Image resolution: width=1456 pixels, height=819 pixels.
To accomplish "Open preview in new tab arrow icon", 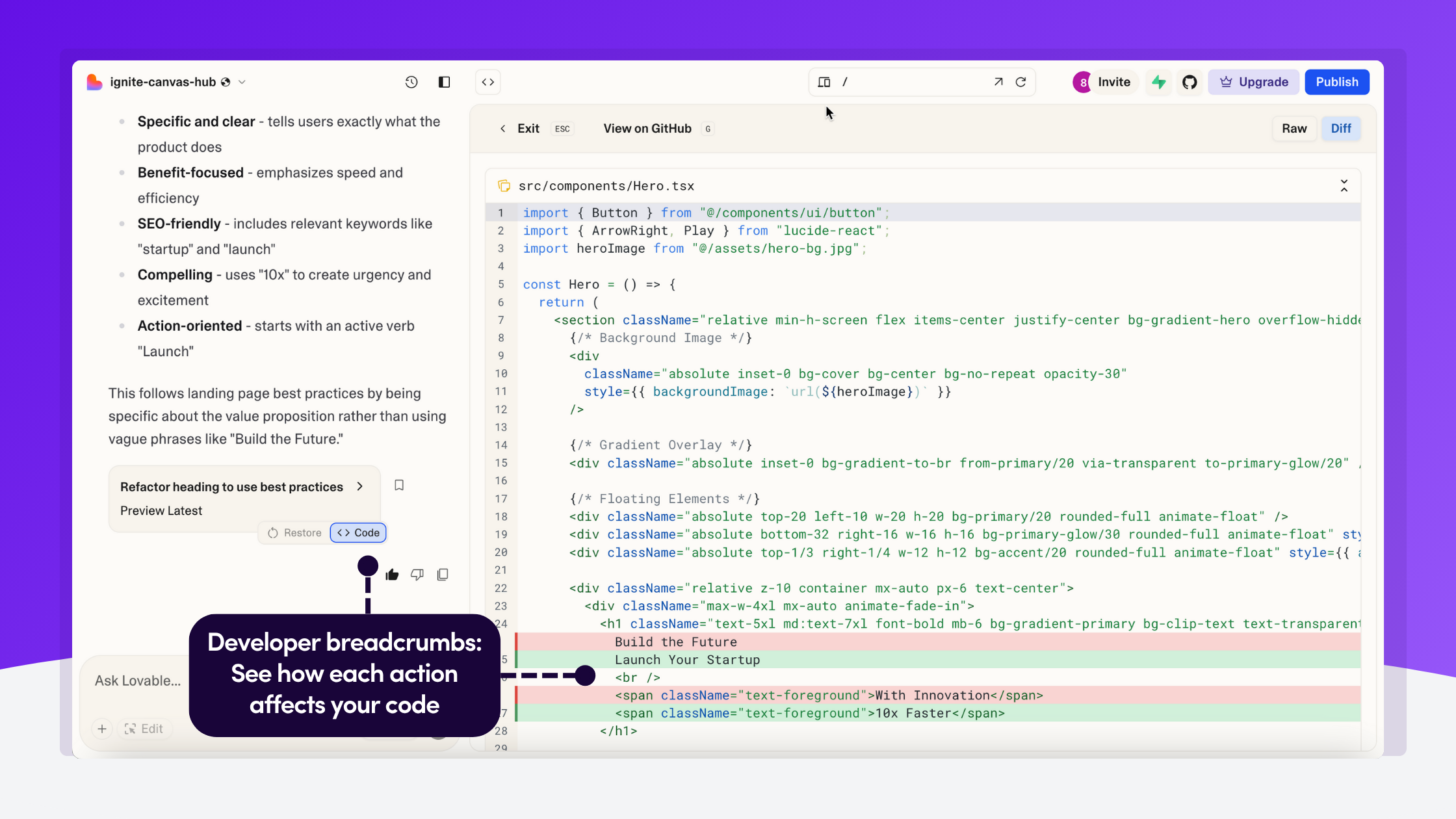I will click(998, 82).
